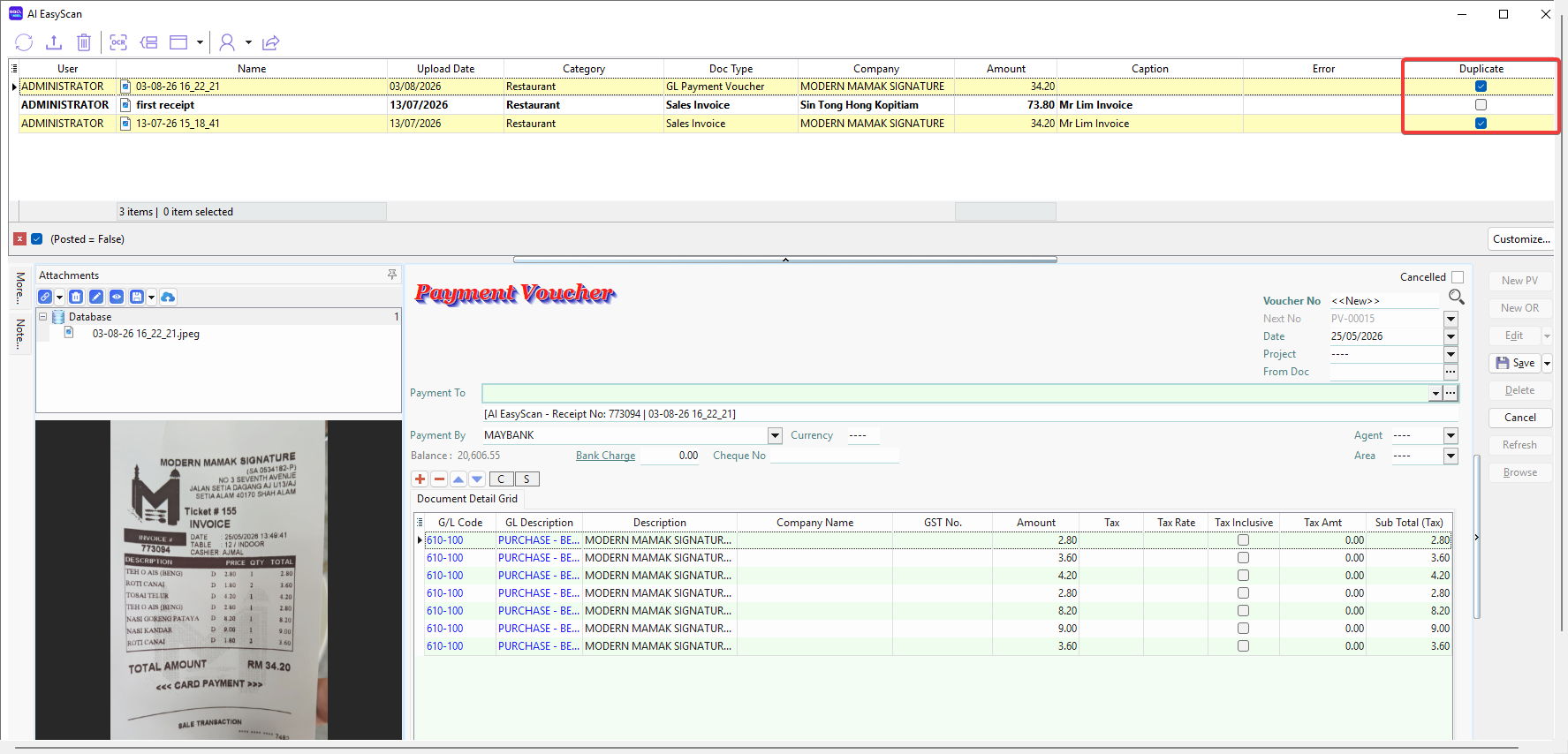
Task: Open the grid column chooser icon beside User header
Action: click(x=14, y=68)
